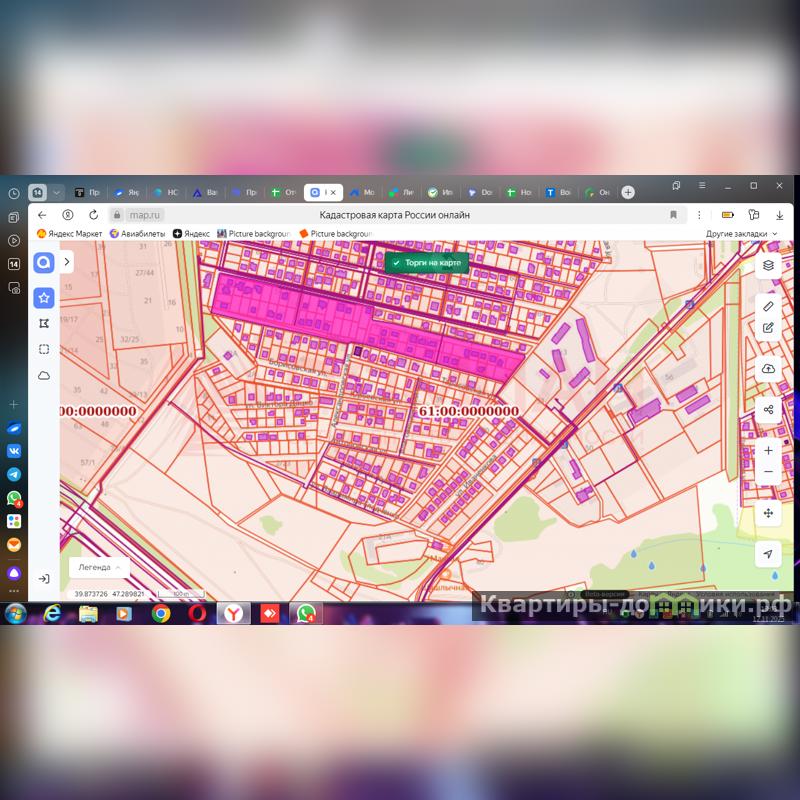Screen dimensions: 800x800
Task: Click the my-location arrow icon
Action: [768, 554]
